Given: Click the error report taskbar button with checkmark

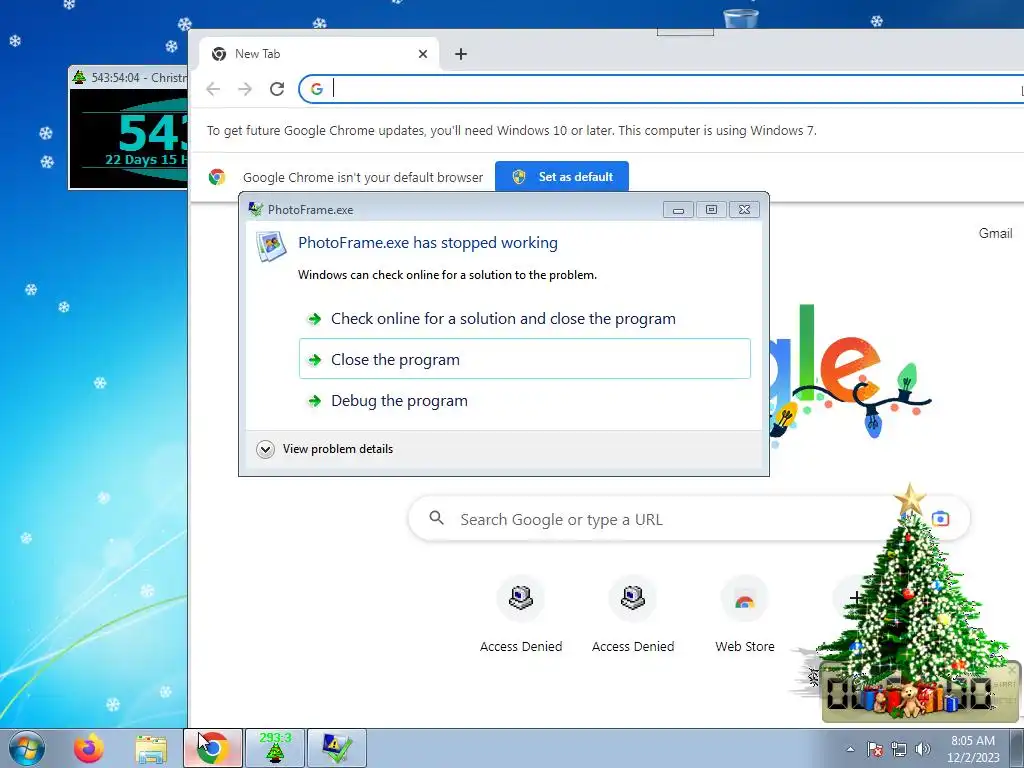Looking at the screenshot, I should coord(336,748).
